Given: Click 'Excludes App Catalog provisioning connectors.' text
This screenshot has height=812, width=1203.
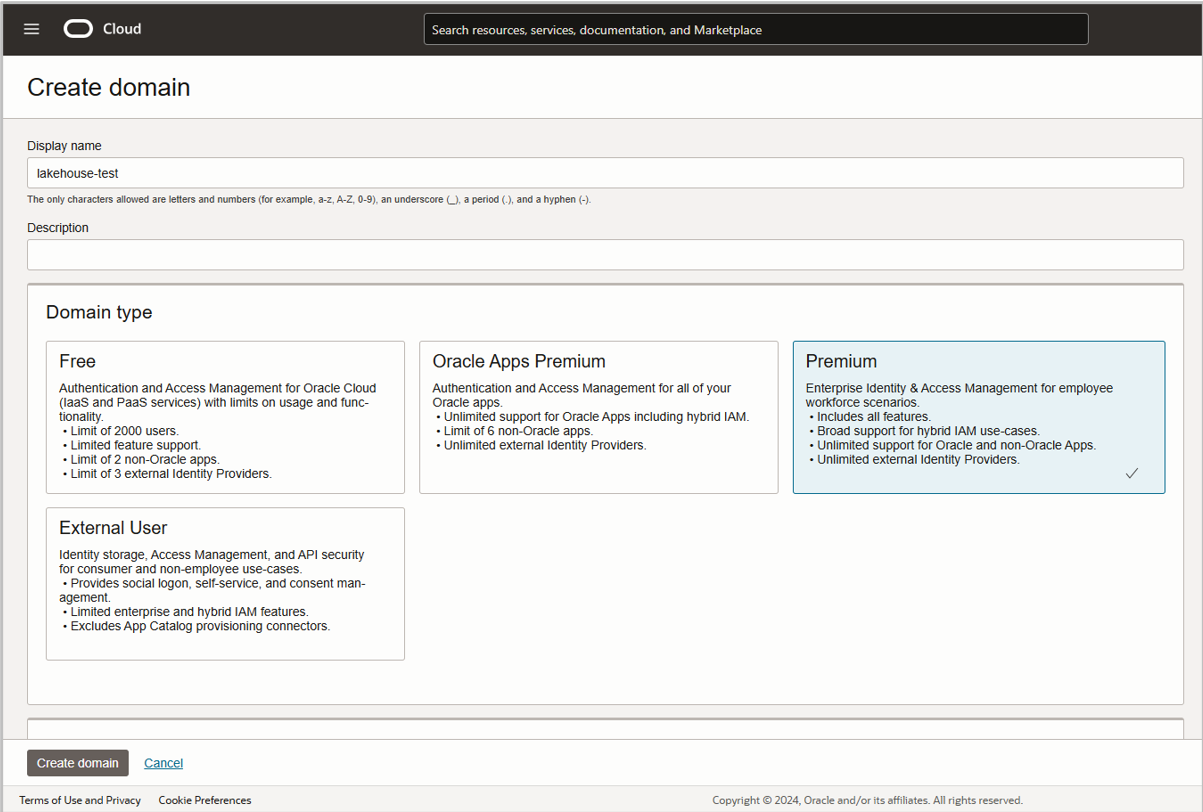Looking at the screenshot, I should click(x=200, y=626).
